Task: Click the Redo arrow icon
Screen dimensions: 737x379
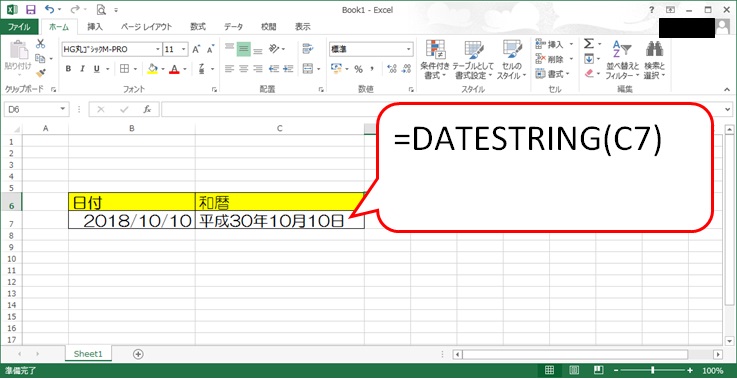Action: coord(74,9)
